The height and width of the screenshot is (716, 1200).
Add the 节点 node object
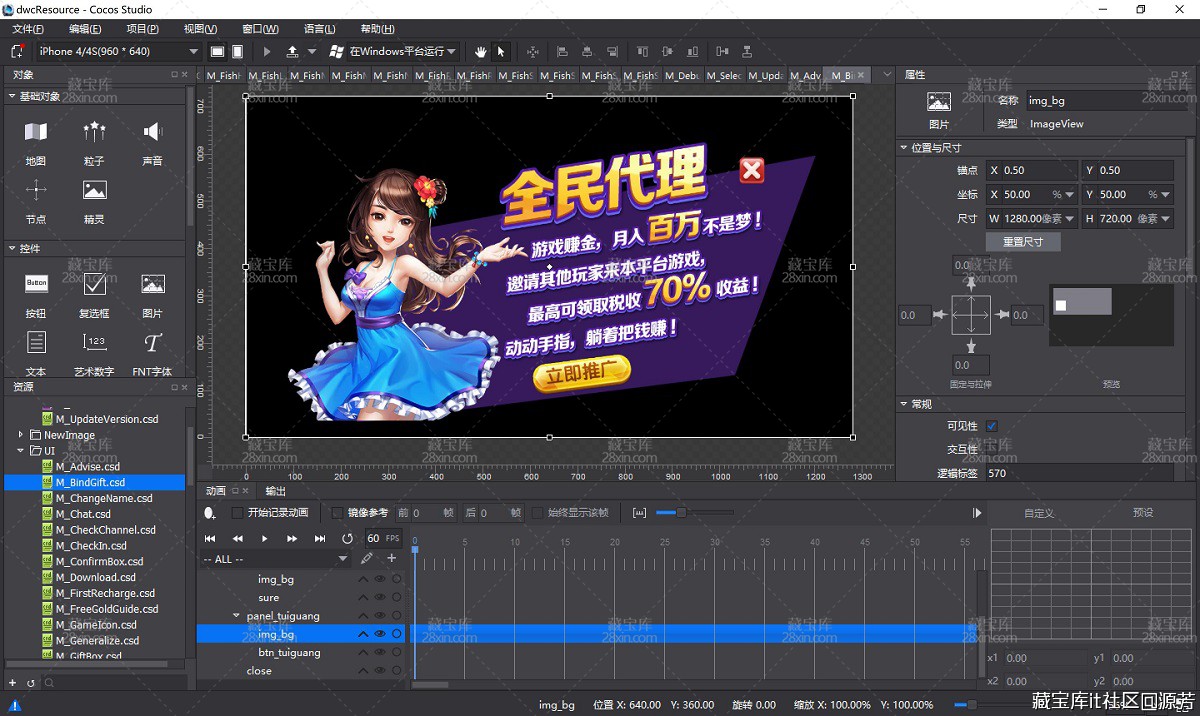click(36, 201)
